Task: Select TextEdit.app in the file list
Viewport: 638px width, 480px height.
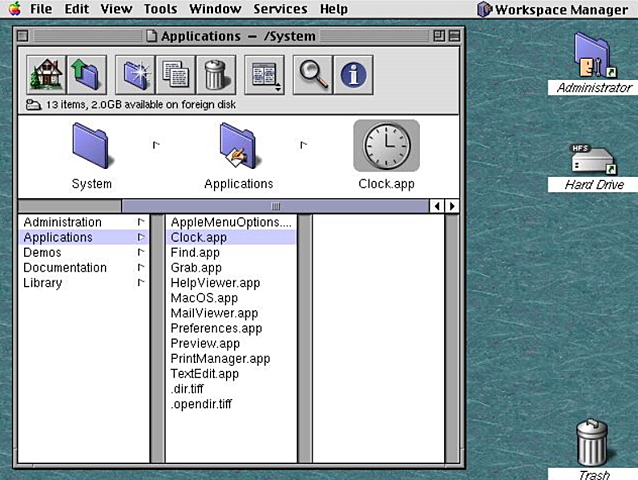Action: click(231, 374)
